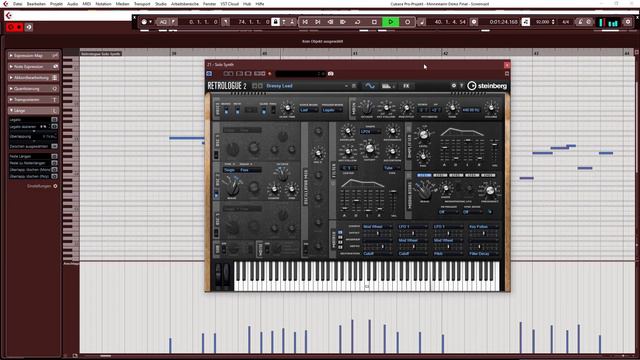Toggle the Glide switch
The width and height of the screenshot is (640, 360).
pos(264,111)
